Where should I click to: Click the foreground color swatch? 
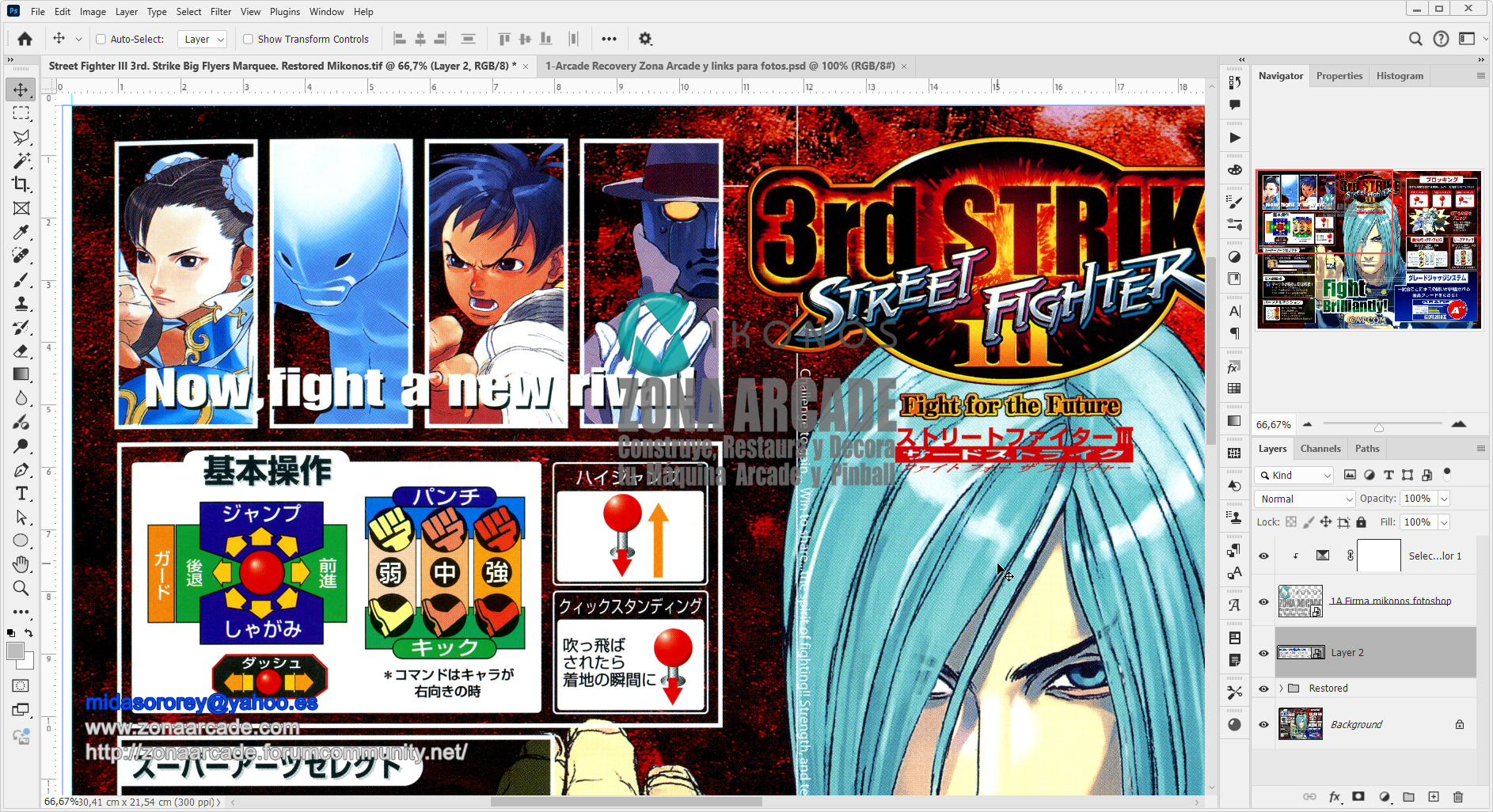tap(15, 651)
